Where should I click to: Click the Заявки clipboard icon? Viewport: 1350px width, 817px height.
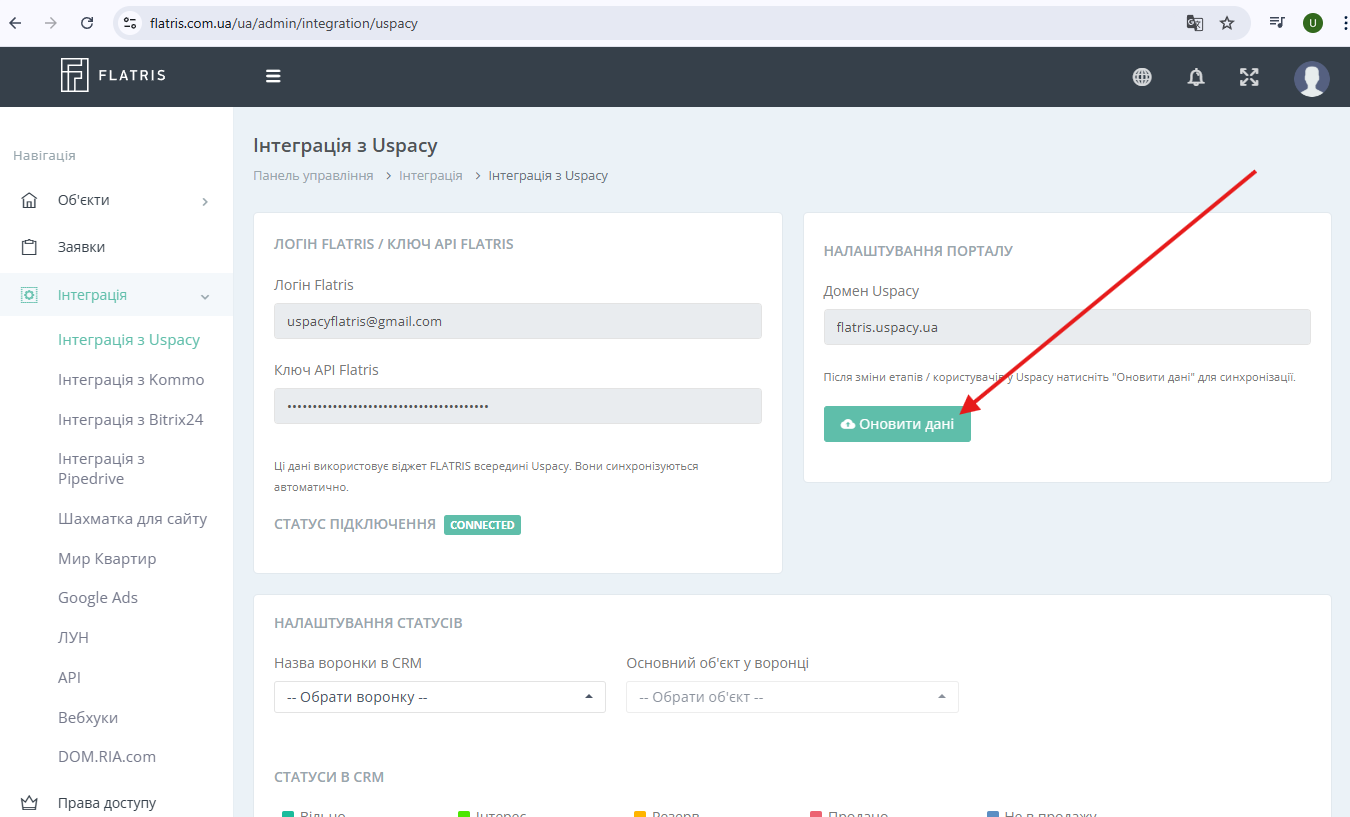click(29, 247)
